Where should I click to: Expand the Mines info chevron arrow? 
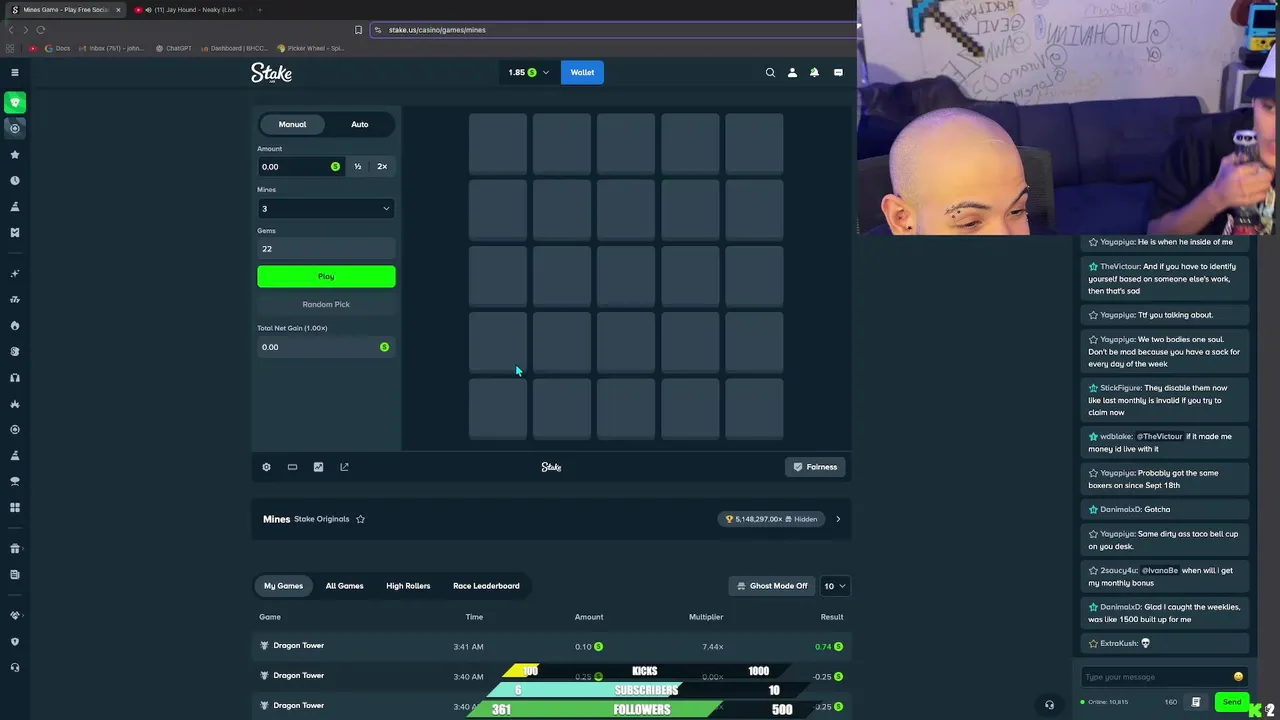(x=838, y=519)
